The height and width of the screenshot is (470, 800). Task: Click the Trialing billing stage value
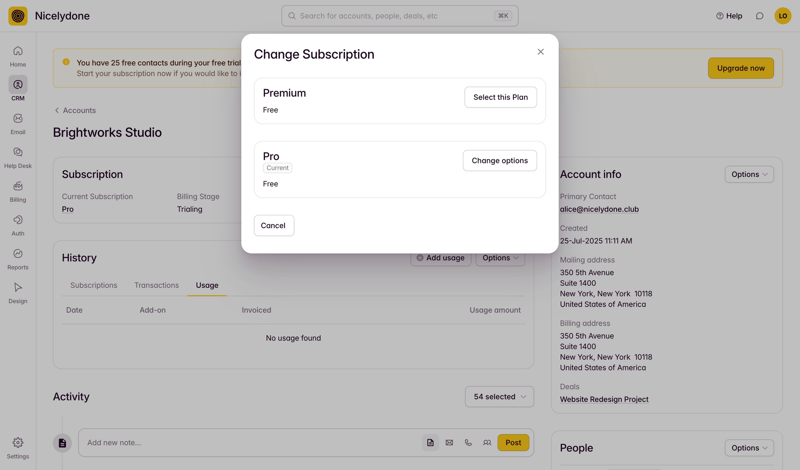pyautogui.click(x=189, y=209)
